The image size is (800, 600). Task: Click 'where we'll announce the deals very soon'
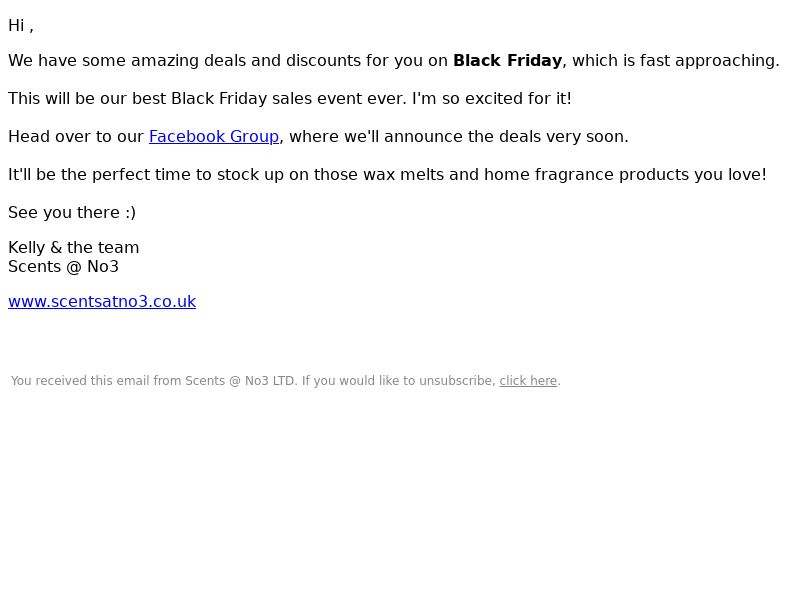459,137
